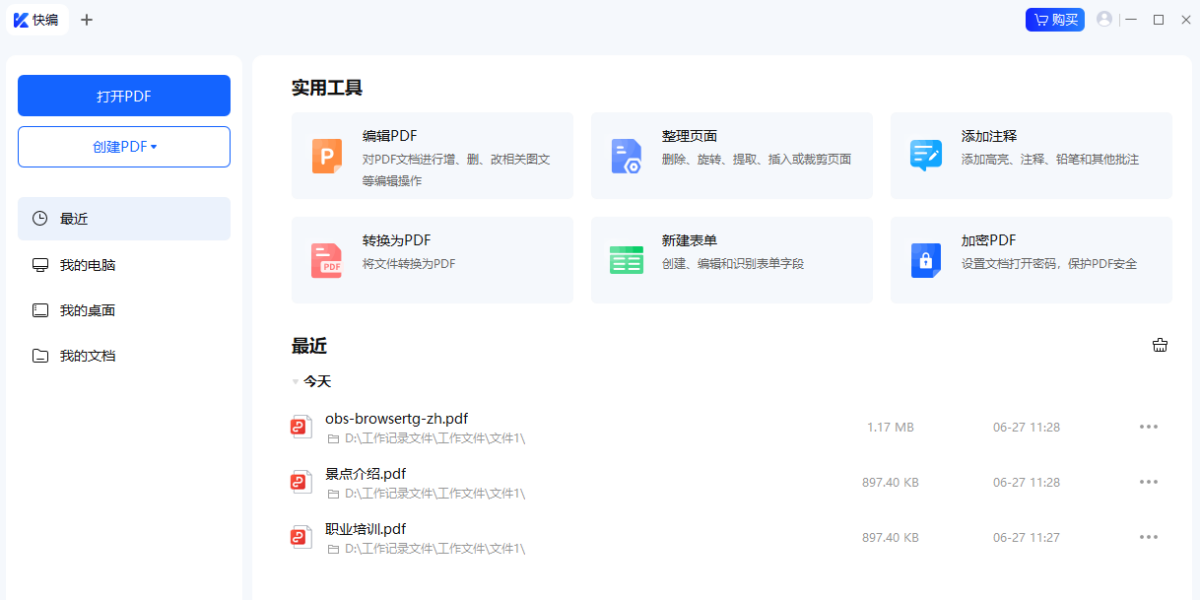
Task: Click the 购买 purchase button
Action: (x=1055, y=20)
